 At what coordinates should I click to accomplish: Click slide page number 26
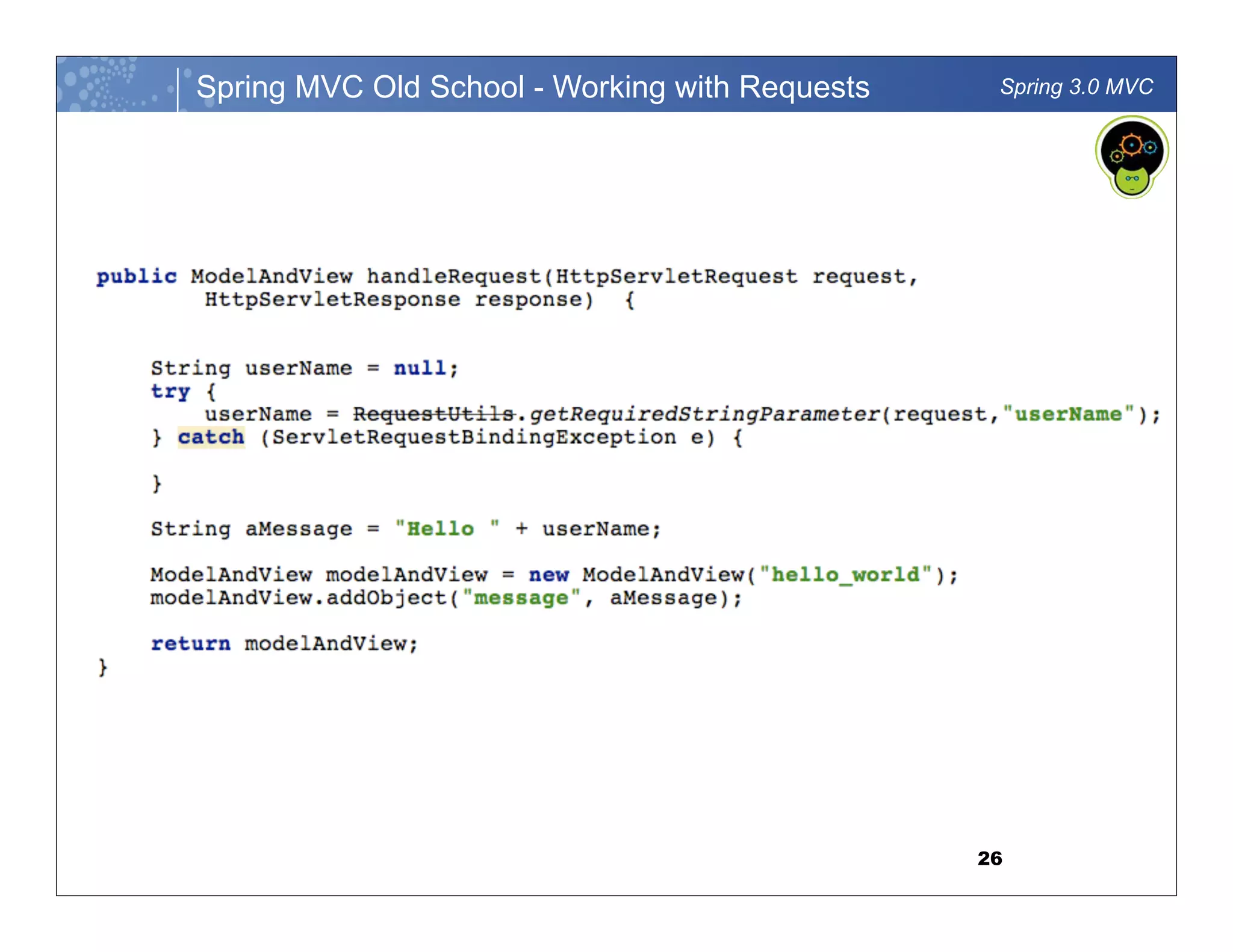(989, 858)
